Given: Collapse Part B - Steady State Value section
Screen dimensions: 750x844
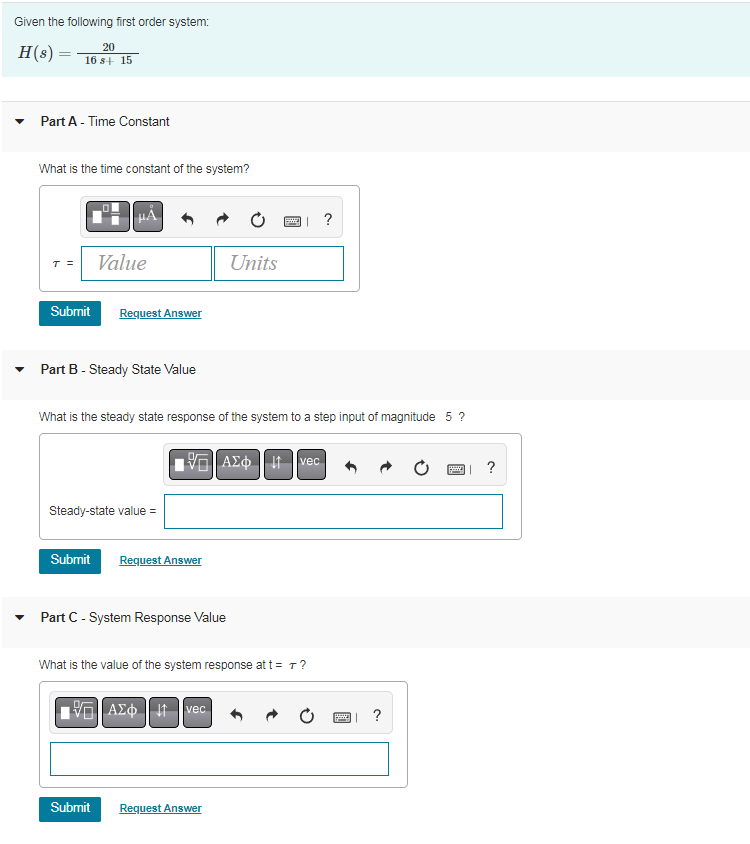Looking at the screenshot, I should point(20,370).
